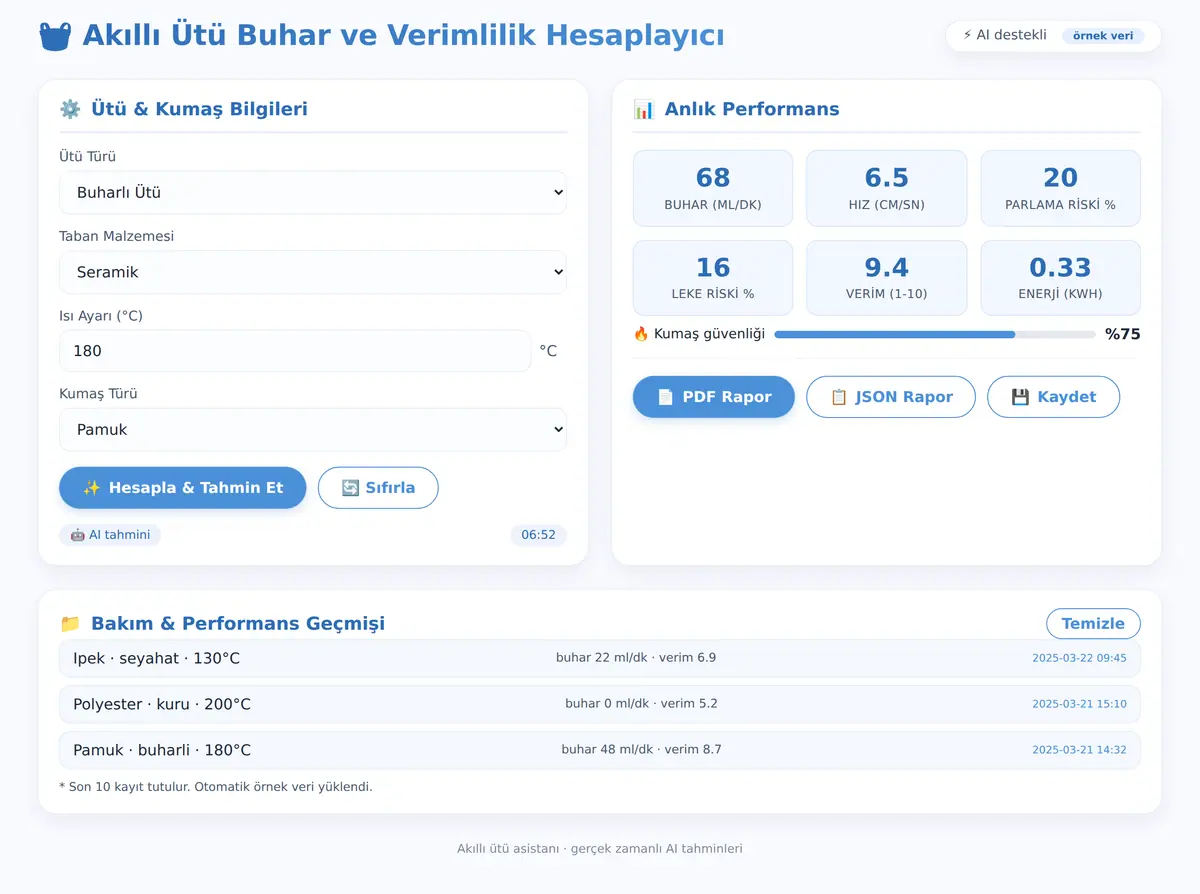The width and height of the screenshot is (1200, 894).
Task: Click the 06:52 time badge
Action: coord(538,535)
